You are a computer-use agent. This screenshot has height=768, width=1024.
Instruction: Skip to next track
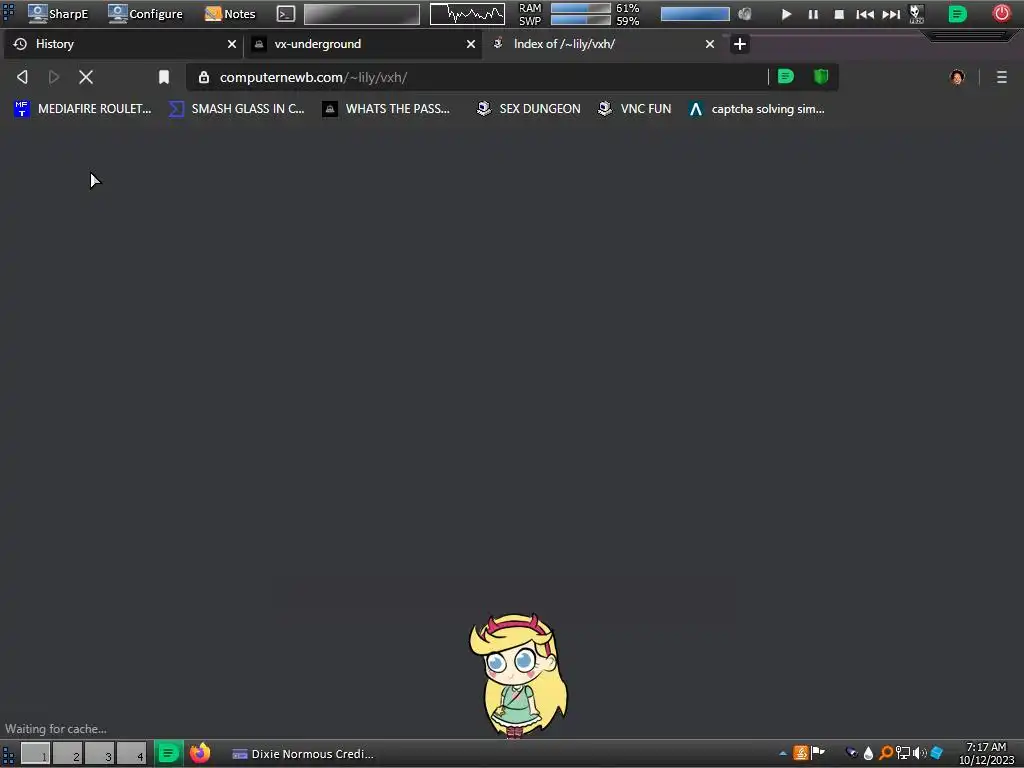coord(891,14)
